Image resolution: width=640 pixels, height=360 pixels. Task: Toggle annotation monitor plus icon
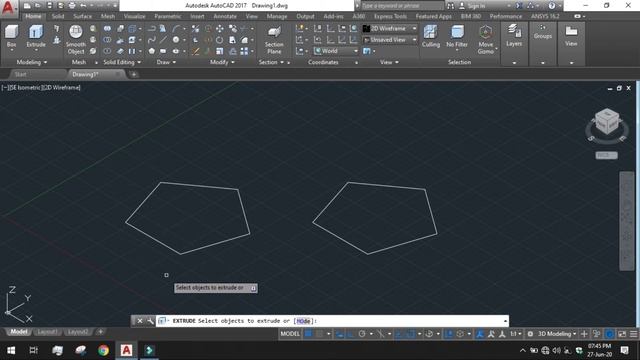pos(584,334)
